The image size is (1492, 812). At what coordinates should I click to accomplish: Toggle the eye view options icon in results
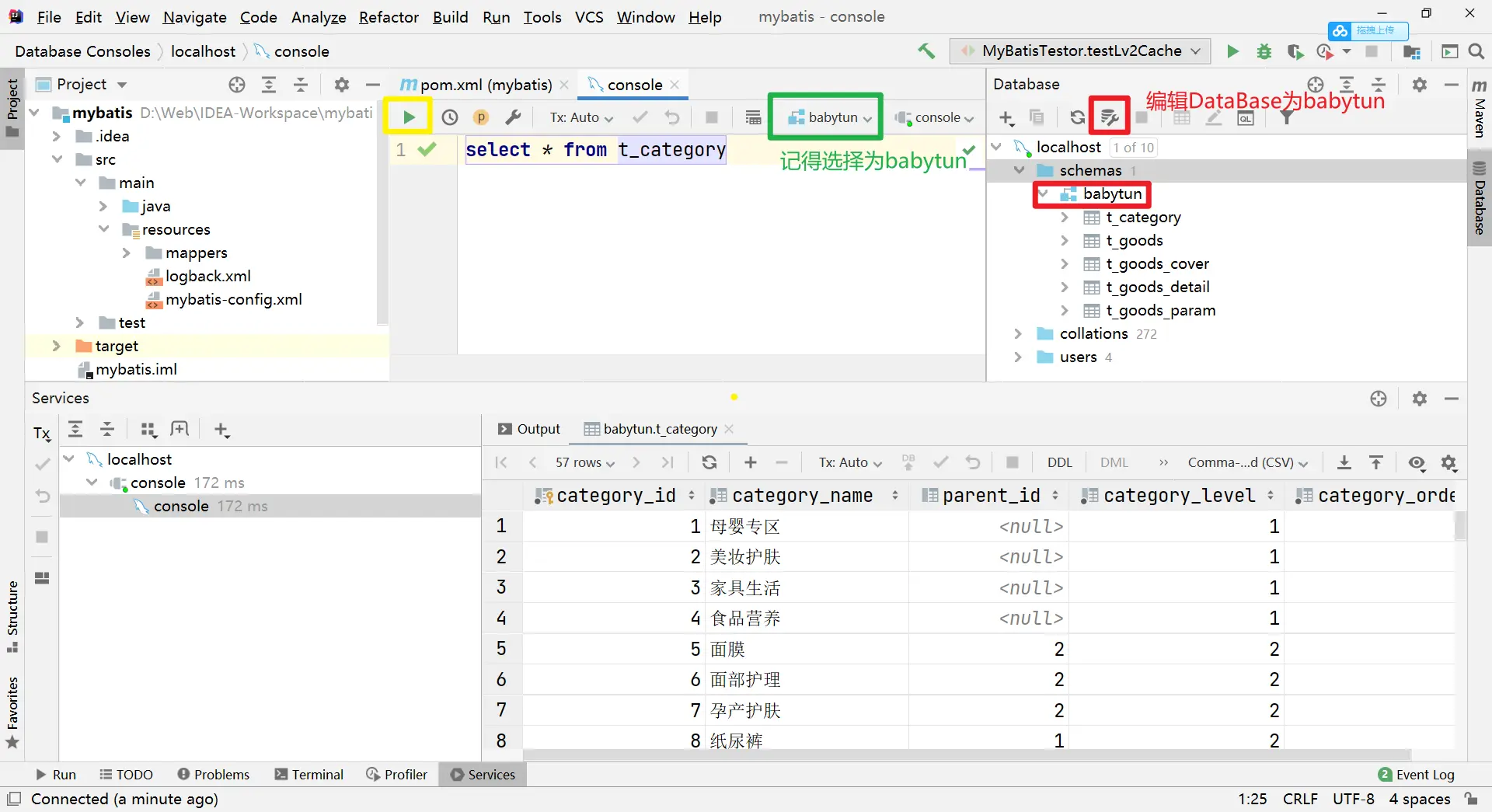pyautogui.click(x=1417, y=462)
